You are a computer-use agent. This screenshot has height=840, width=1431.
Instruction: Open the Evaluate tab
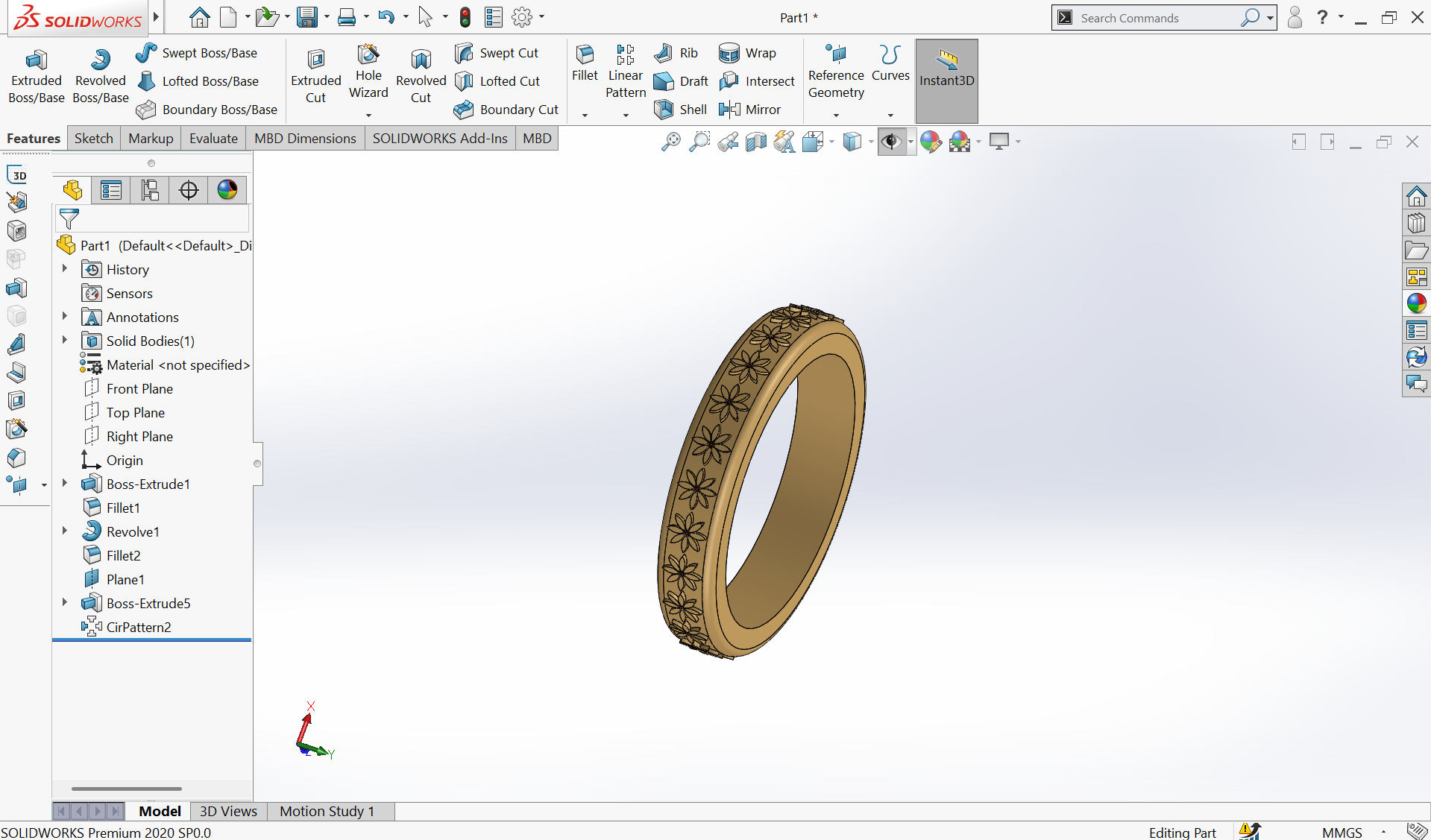[213, 139]
